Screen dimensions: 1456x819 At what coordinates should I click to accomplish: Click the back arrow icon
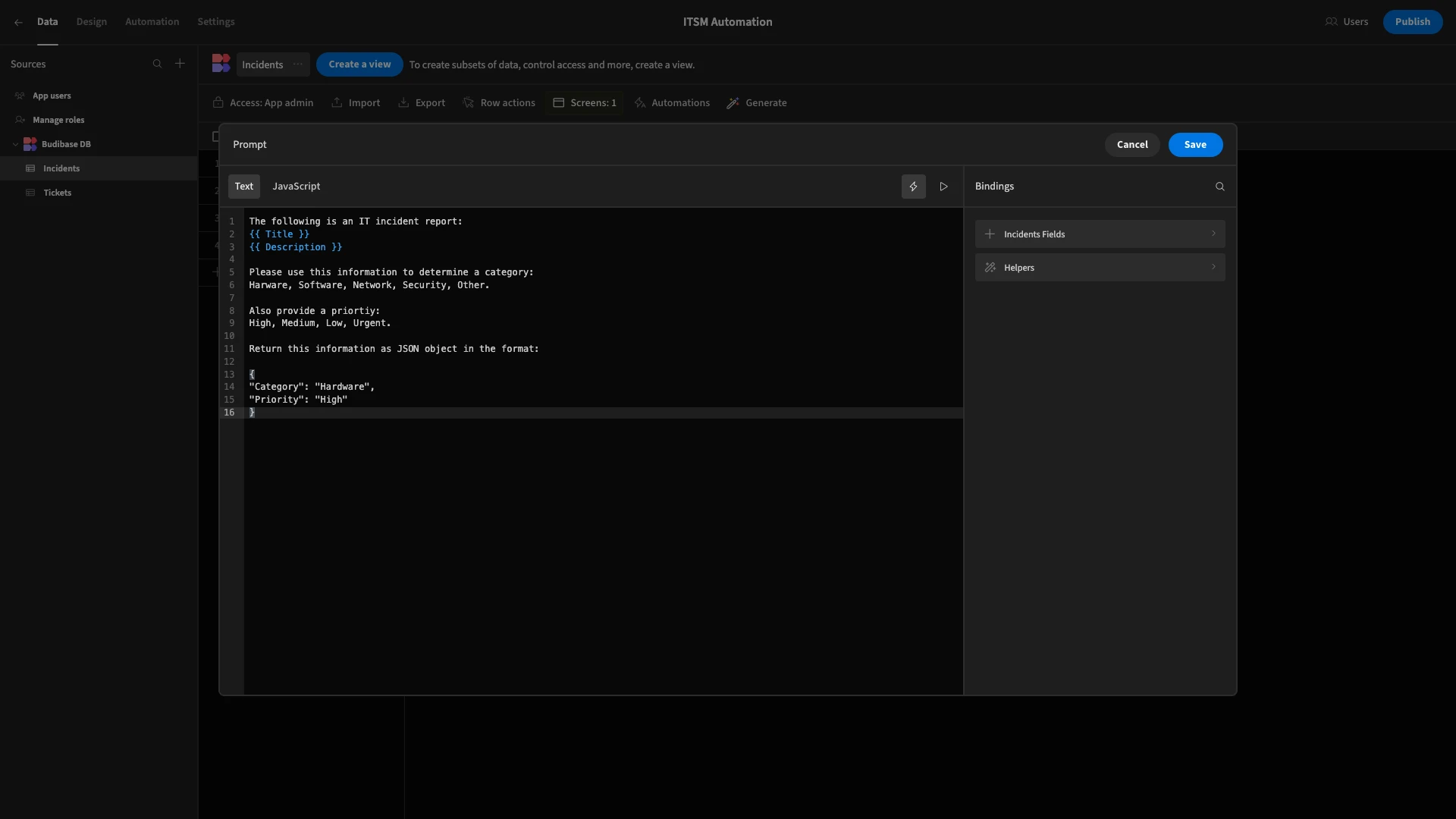pyautogui.click(x=18, y=22)
